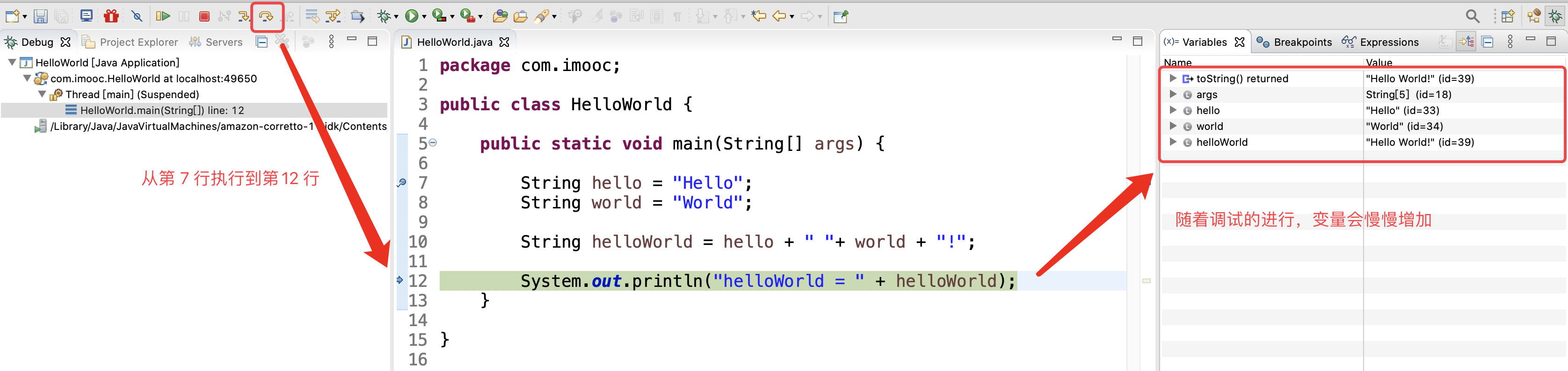Toggle the breakpoint marker on line 7
This screenshot has height=371, width=1568.
[401, 182]
